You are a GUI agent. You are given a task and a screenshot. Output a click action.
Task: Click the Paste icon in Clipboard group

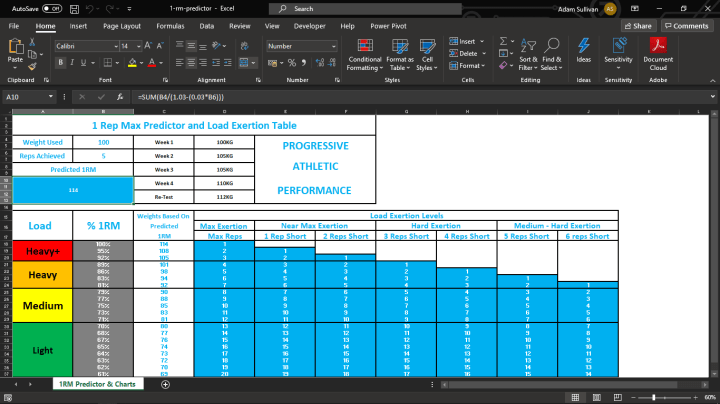[15, 46]
